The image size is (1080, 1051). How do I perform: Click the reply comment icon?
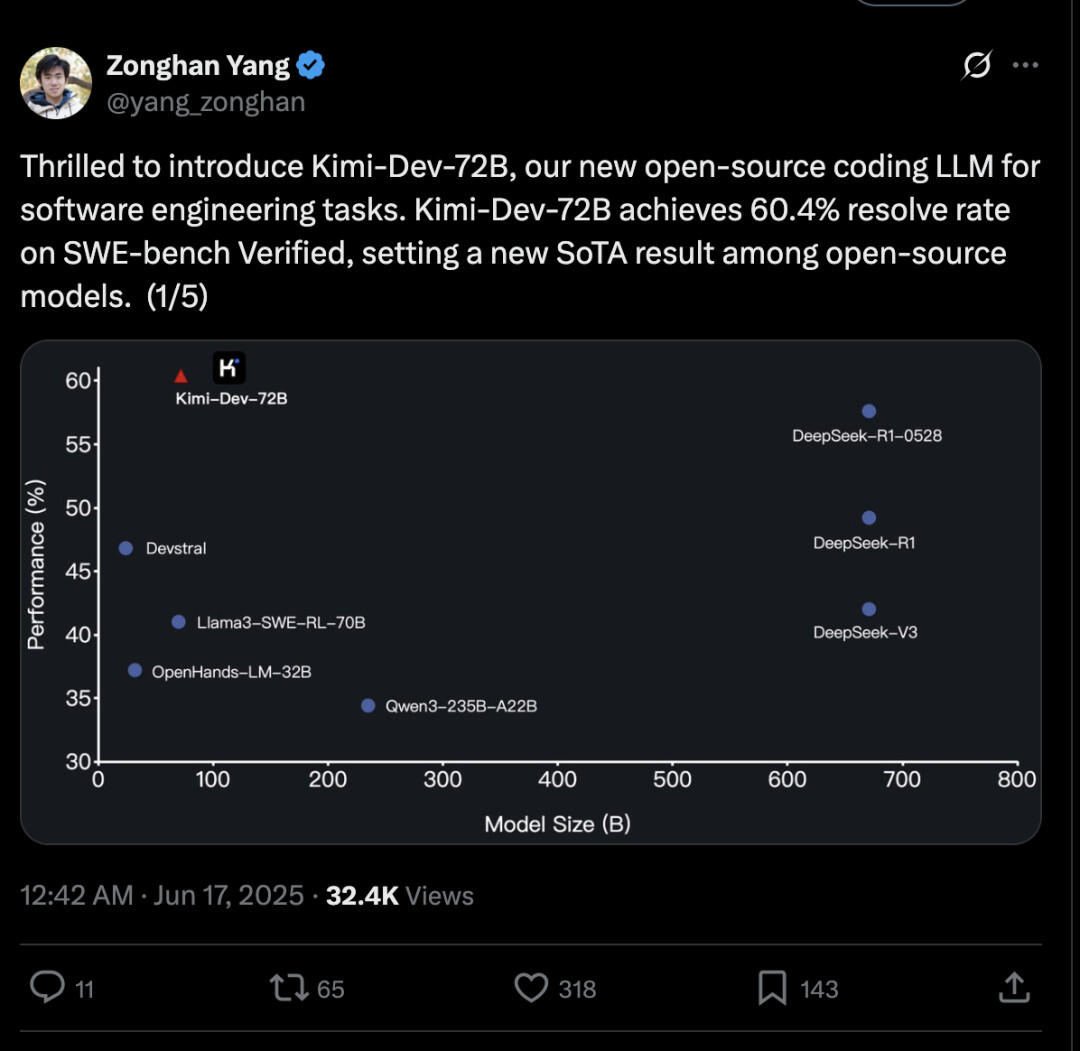47,988
